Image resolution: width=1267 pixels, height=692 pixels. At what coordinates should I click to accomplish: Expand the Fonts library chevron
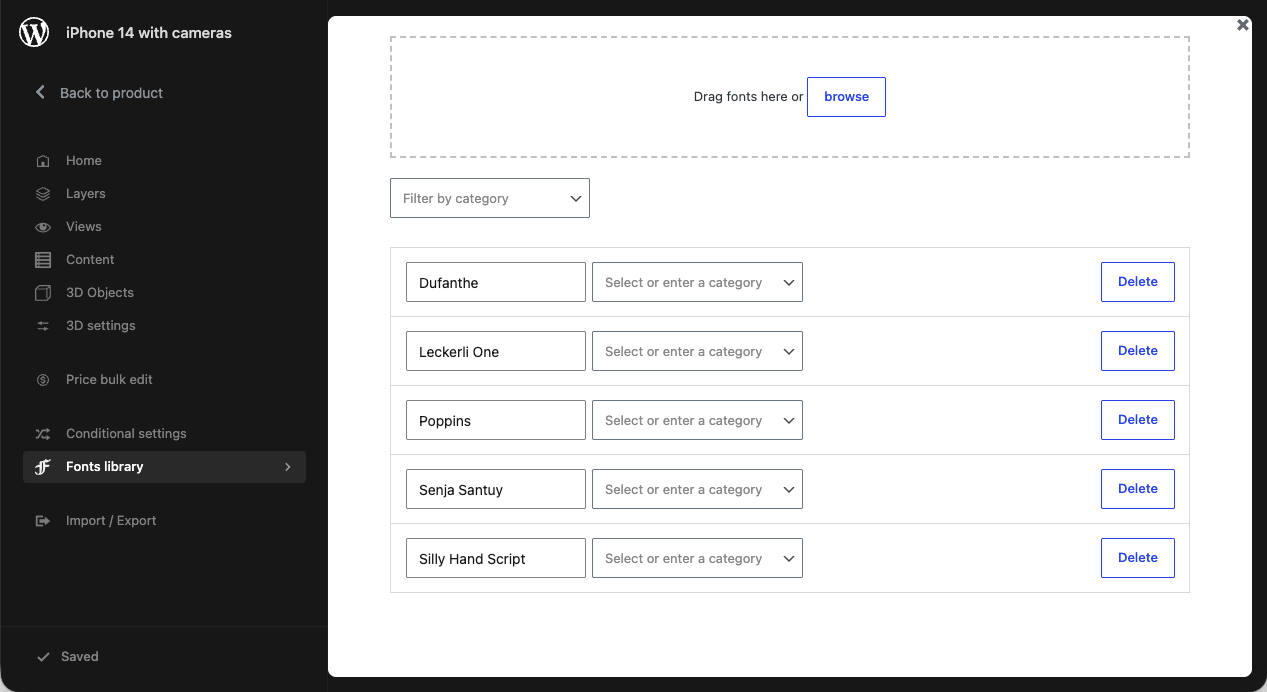click(x=288, y=467)
